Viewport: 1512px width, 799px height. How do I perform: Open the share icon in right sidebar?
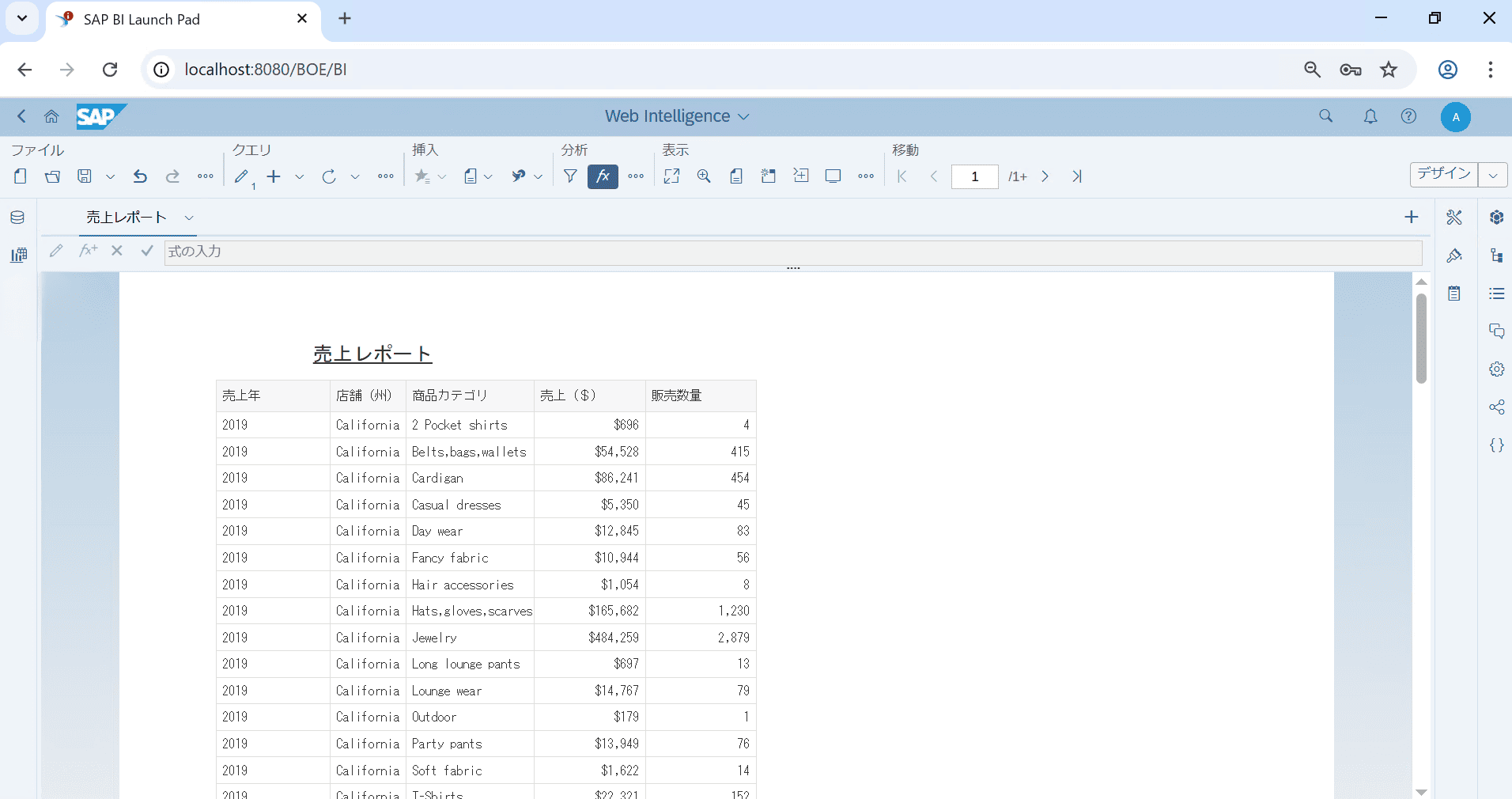point(1496,407)
